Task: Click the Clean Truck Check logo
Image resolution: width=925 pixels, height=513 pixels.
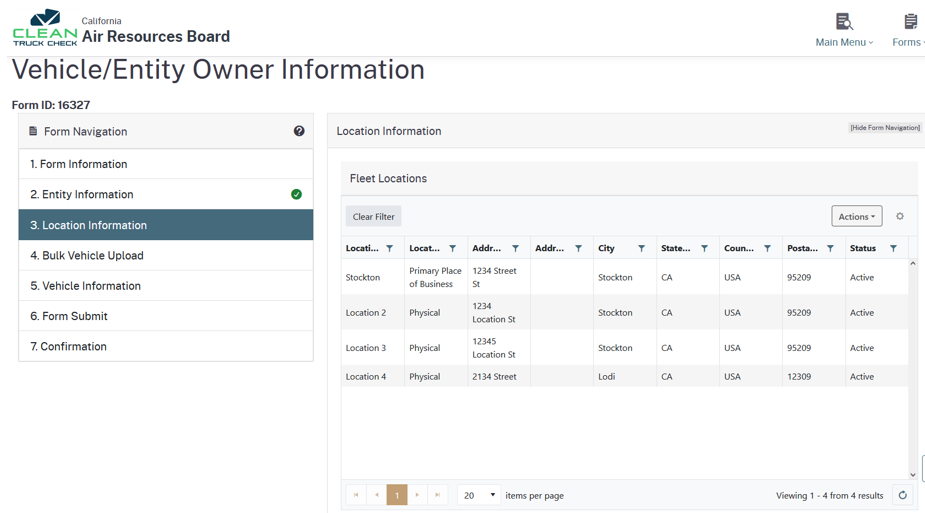Action: coord(45,28)
